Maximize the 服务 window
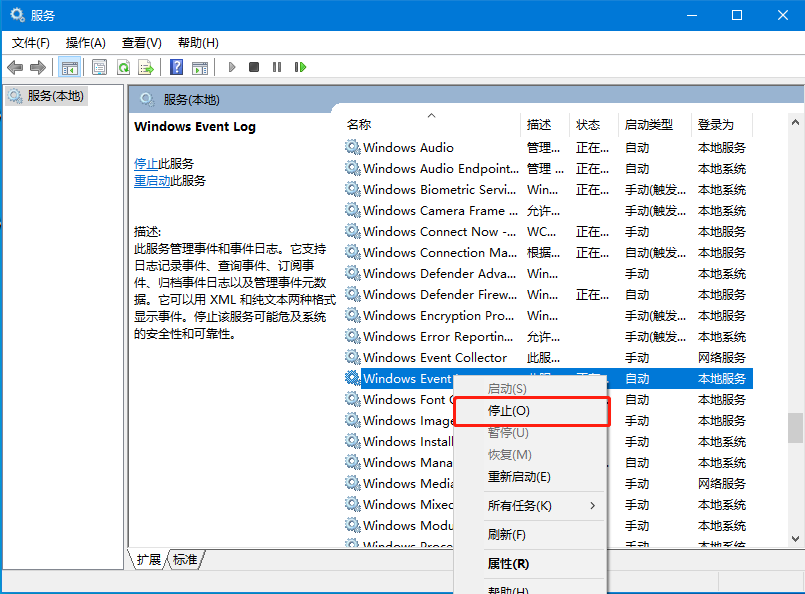 click(x=737, y=15)
